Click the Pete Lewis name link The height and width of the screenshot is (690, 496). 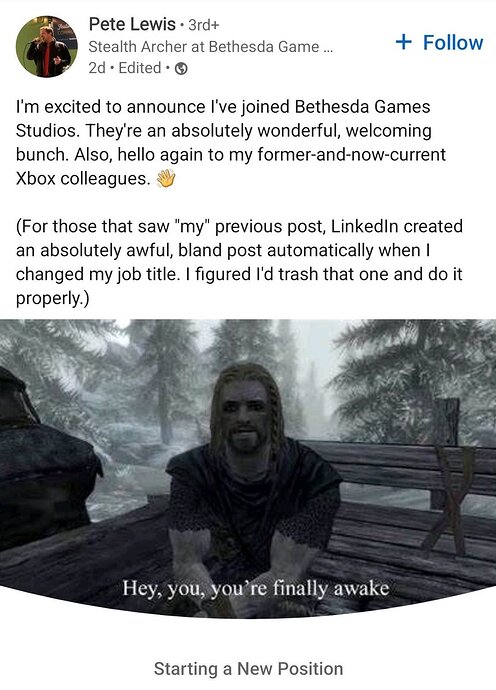pos(132,24)
